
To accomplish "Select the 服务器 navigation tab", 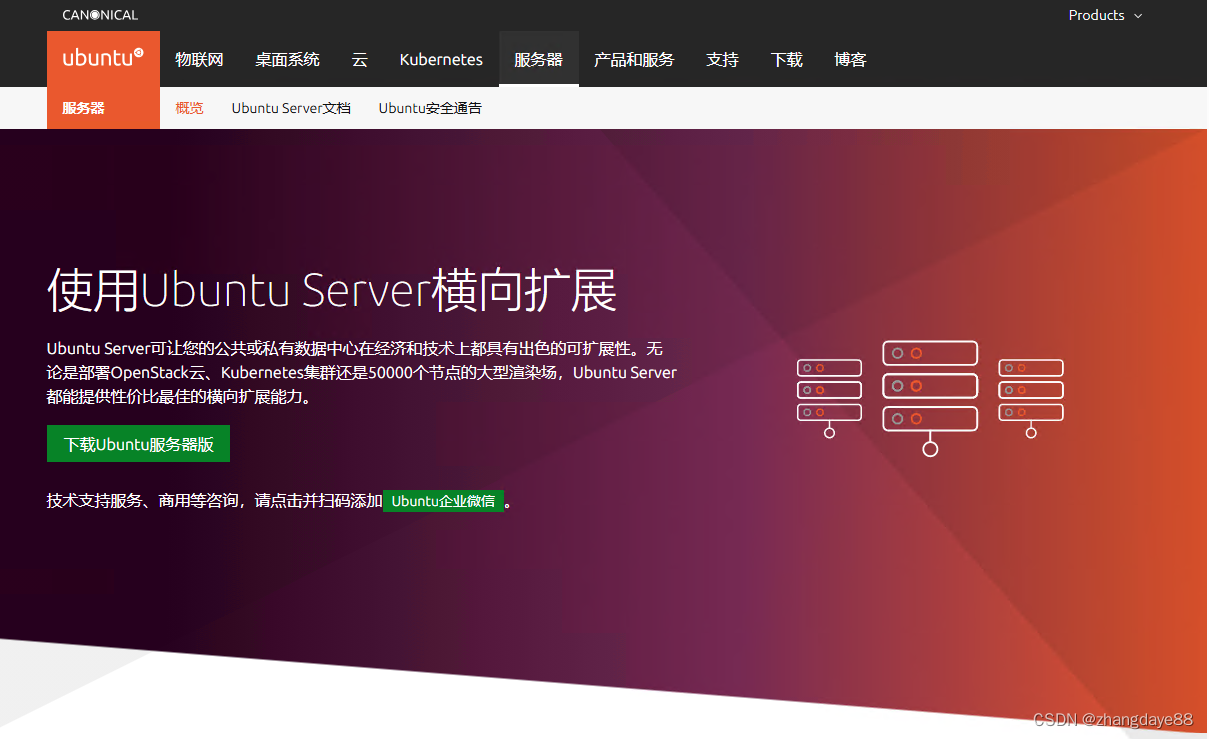I will pyautogui.click(x=538, y=60).
